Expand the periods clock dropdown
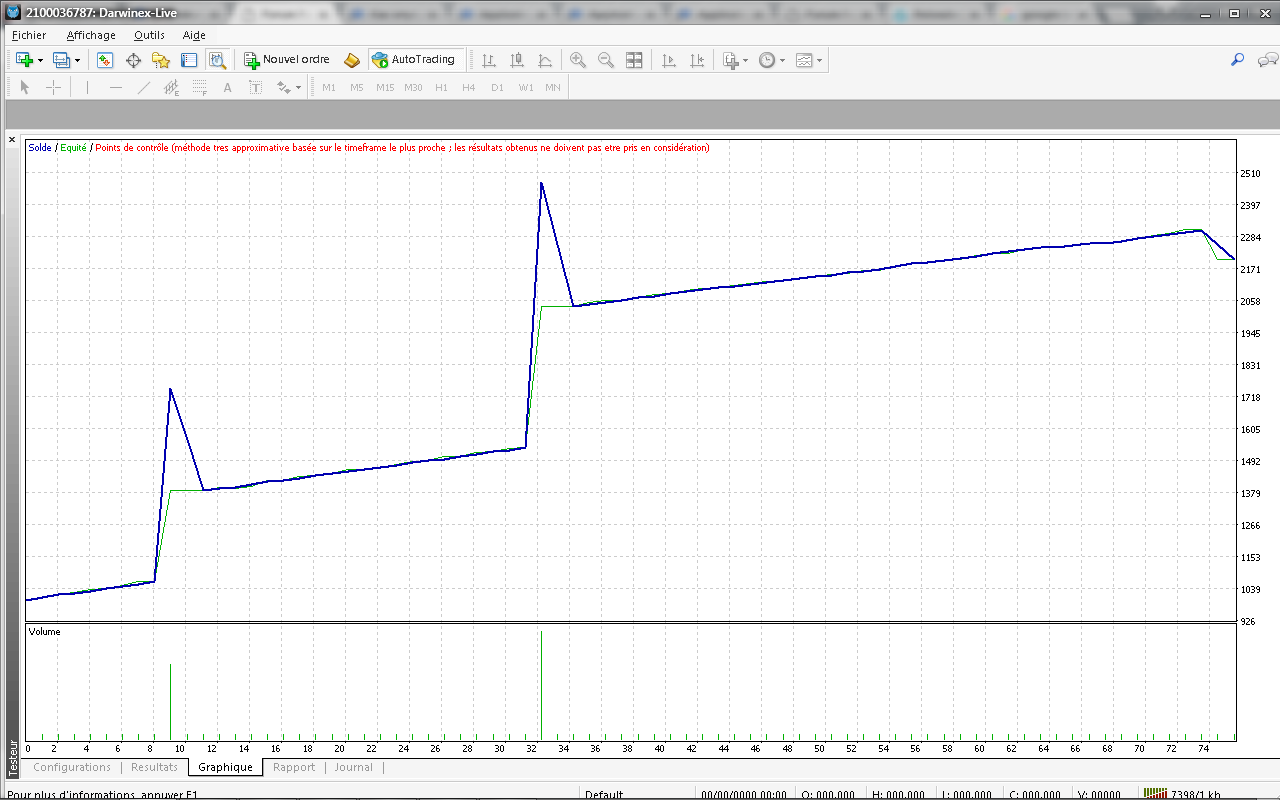The width and height of the screenshot is (1280, 800). point(781,61)
